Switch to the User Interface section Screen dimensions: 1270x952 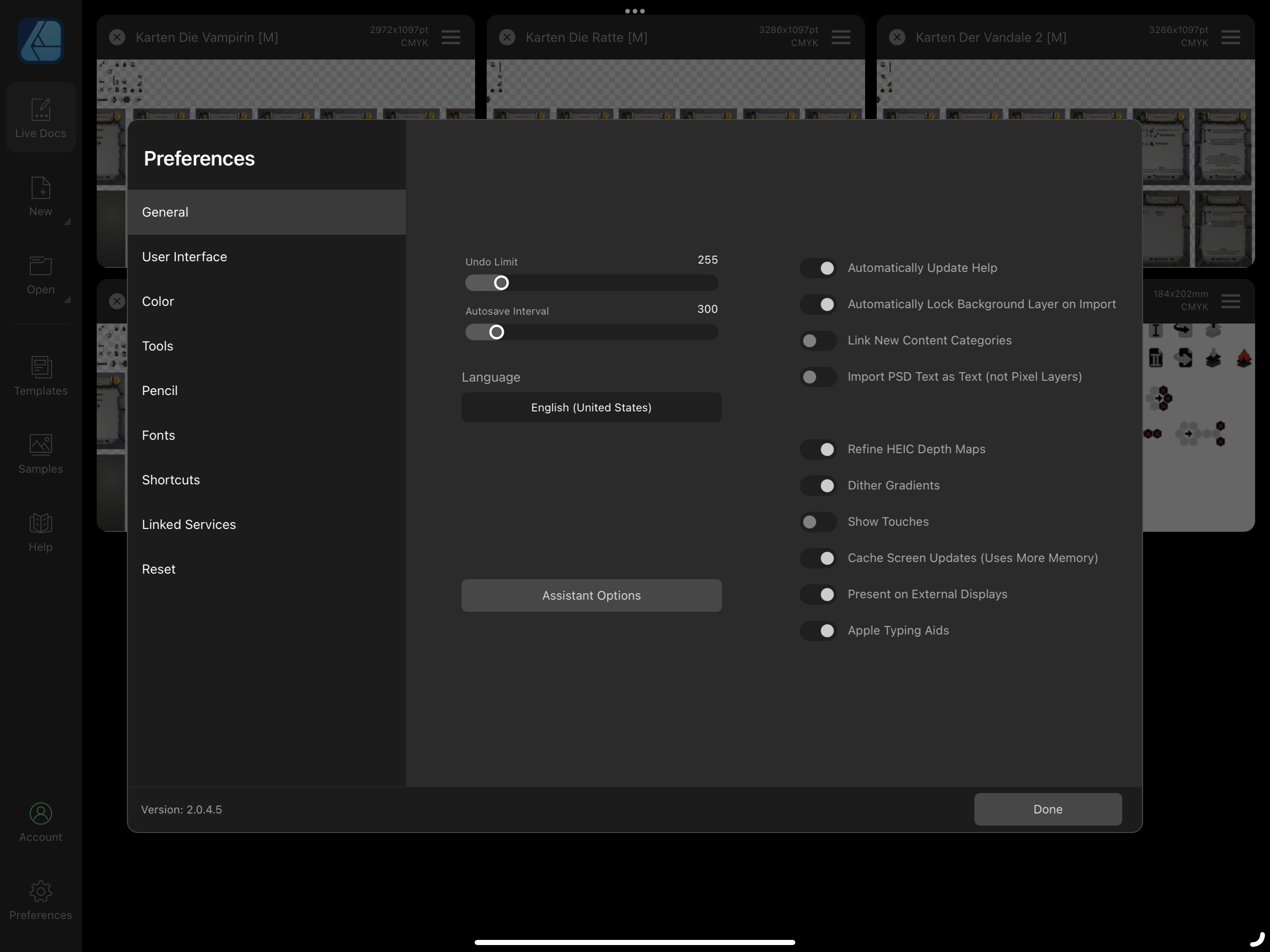pyautogui.click(x=184, y=257)
